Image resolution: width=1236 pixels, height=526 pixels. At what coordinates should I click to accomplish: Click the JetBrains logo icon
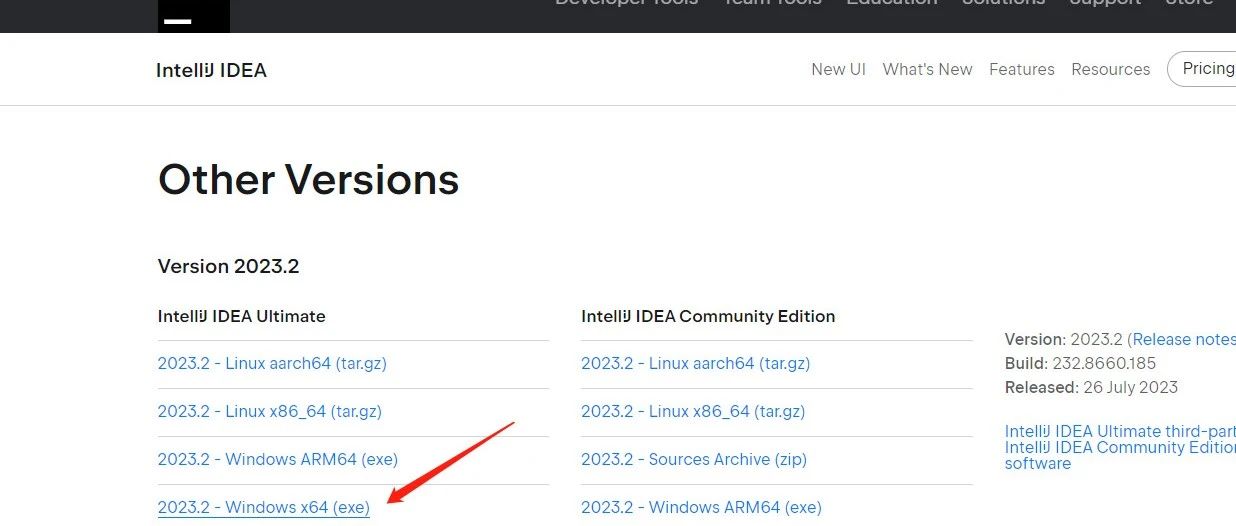194,15
